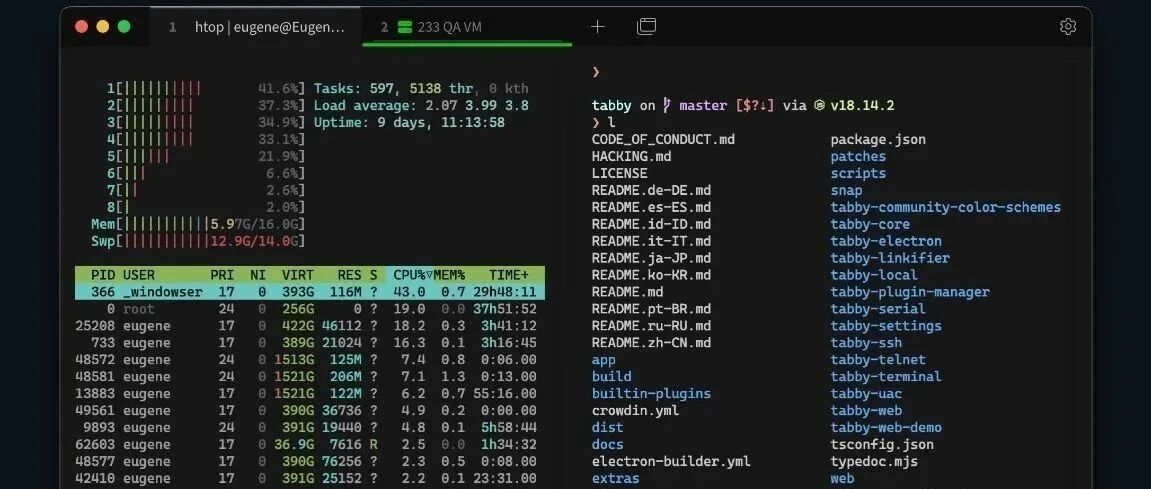The width and height of the screenshot is (1151, 489).
Task: Click the LICENSE file name
Action: click(620, 173)
